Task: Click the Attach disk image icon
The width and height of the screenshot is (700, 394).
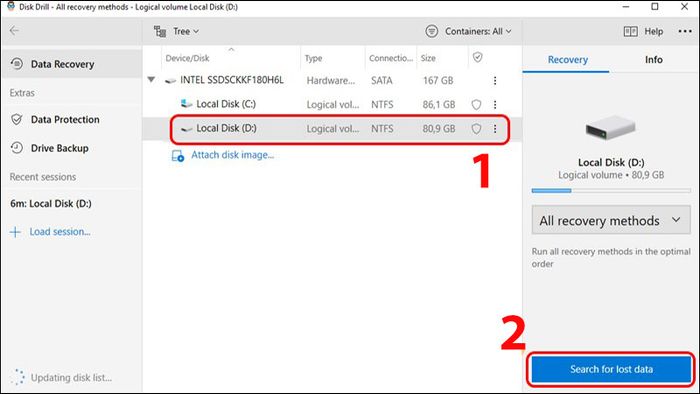Action: (x=178, y=156)
